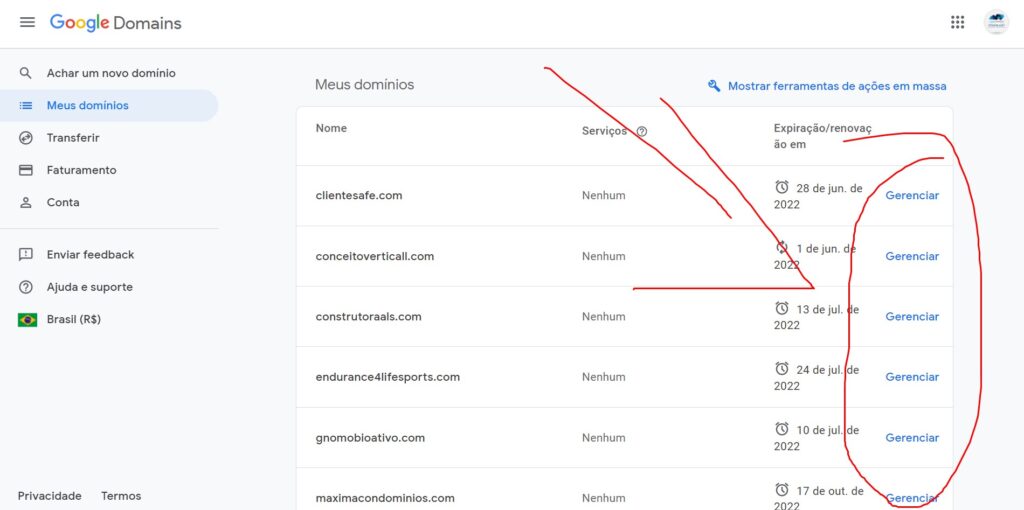Screen dimensions: 1024x510
Task: Click the Ajuda e suporte question icon
Action: pos(25,287)
